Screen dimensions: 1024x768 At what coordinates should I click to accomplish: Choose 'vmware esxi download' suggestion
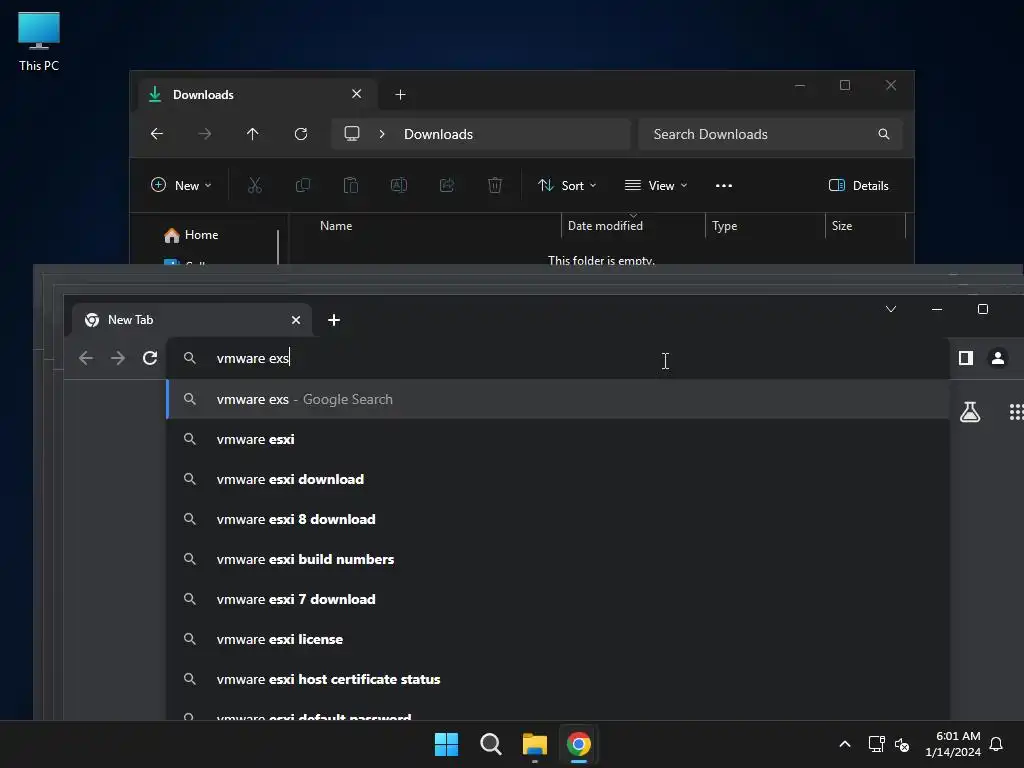(558, 479)
